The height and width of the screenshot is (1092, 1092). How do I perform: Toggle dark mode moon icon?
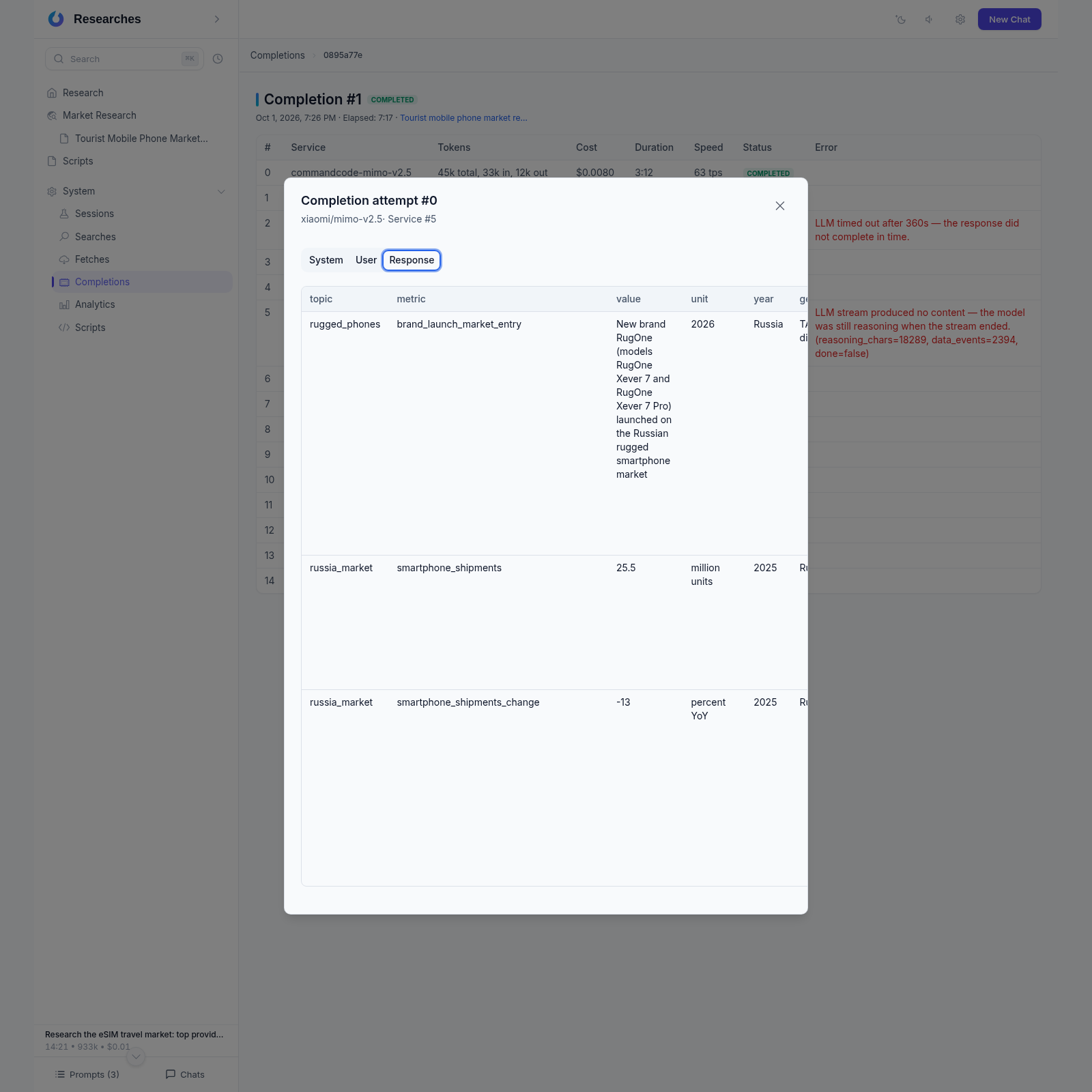[x=901, y=20]
